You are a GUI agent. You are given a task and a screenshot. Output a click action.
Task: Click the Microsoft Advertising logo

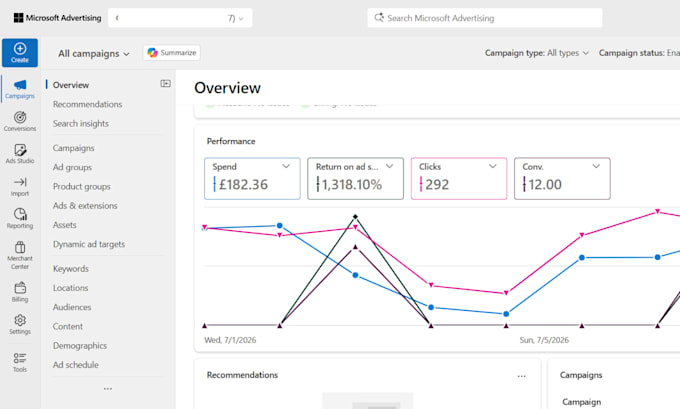click(x=57, y=18)
